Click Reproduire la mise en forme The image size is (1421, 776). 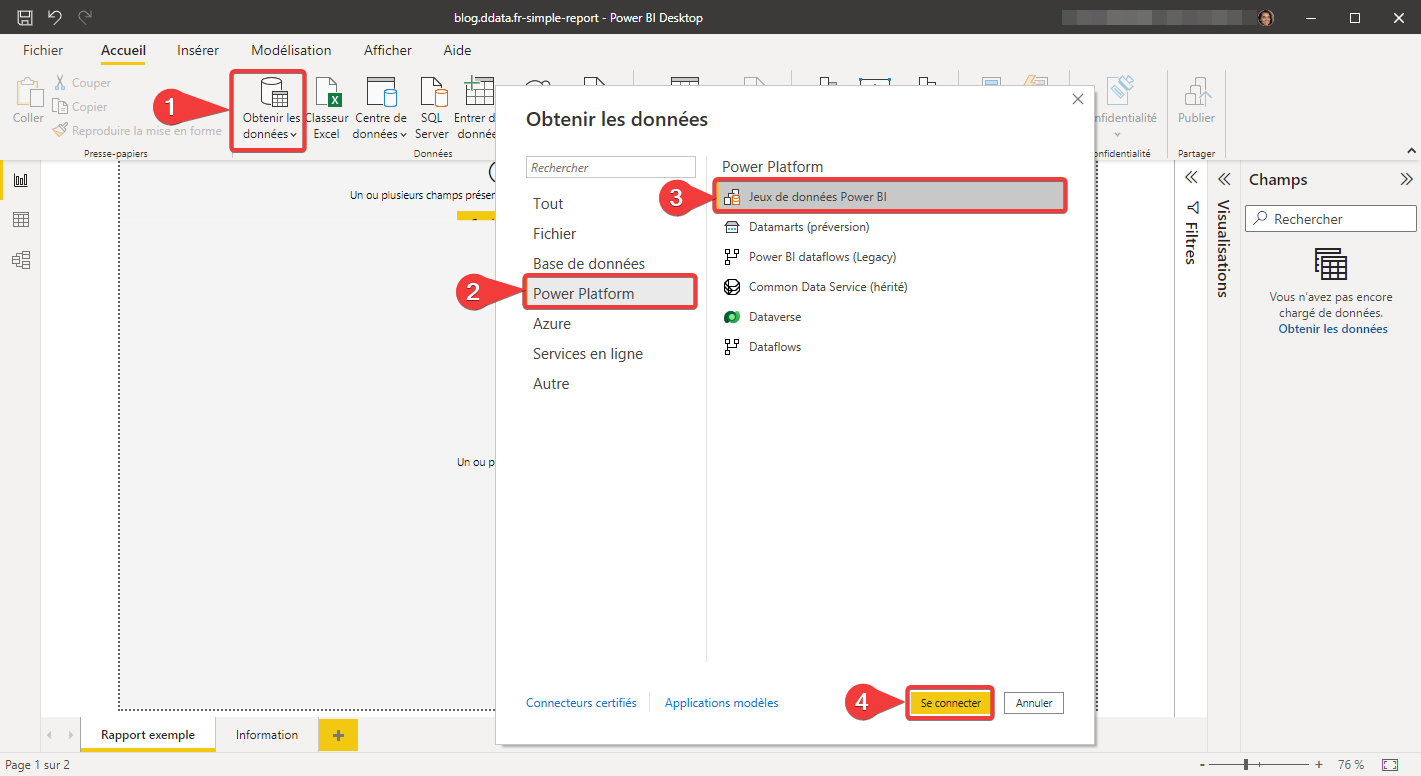pyautogui.click(x=137, y=131)
